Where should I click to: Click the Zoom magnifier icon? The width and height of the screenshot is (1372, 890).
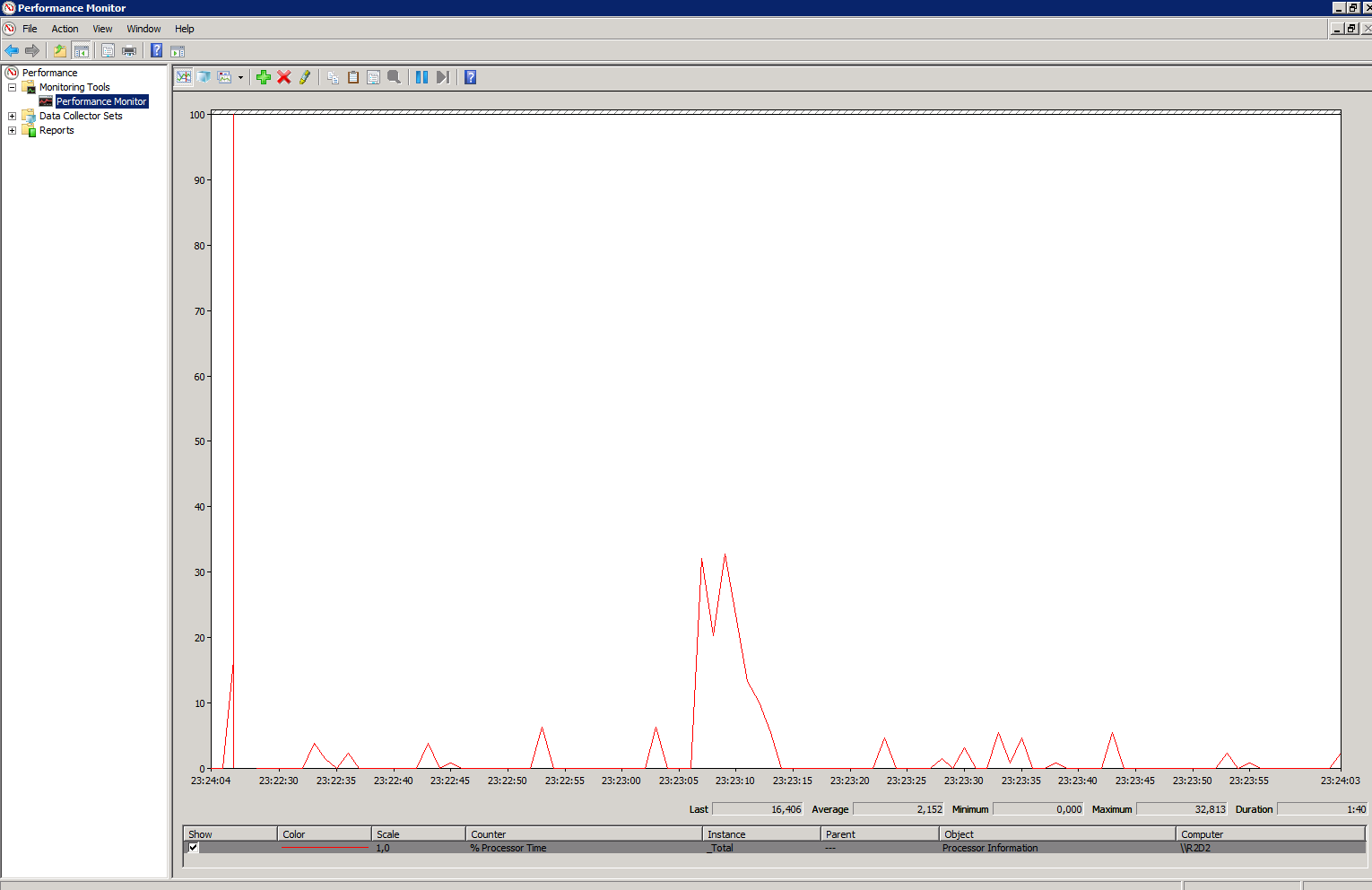click(395, 77)
